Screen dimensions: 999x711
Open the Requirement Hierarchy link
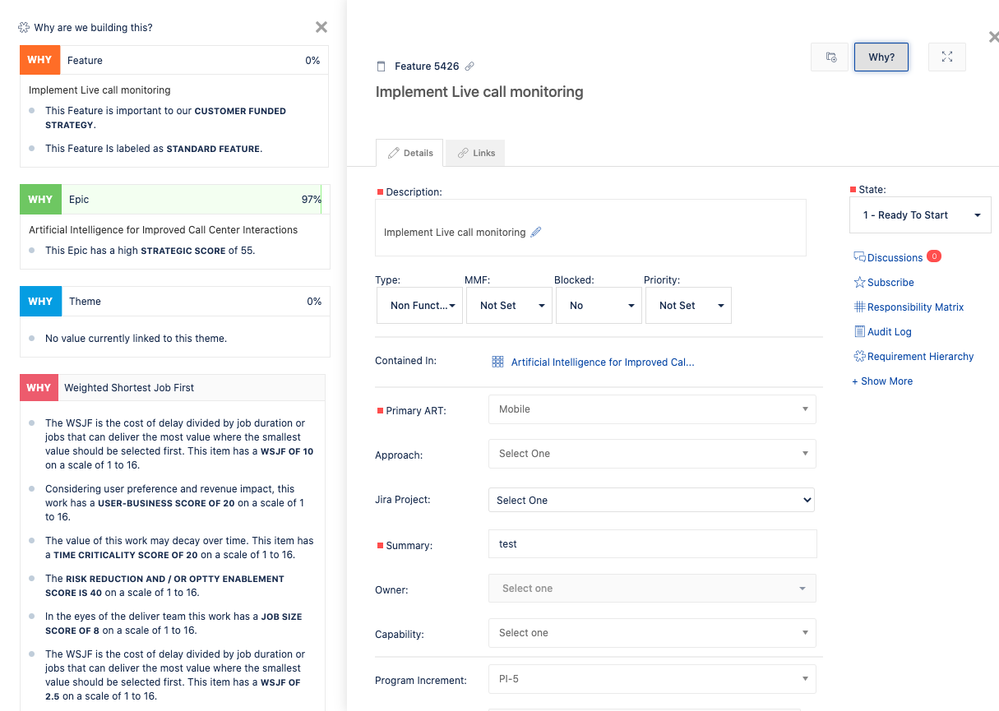(x=920, y=357)
